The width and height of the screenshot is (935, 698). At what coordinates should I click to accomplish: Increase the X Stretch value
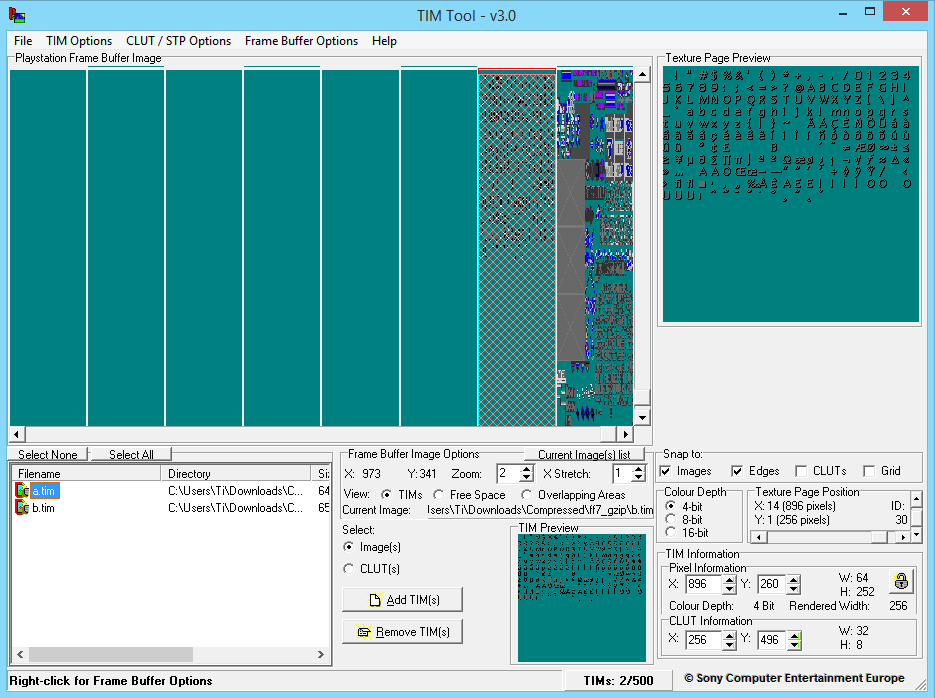click(639, 470)
